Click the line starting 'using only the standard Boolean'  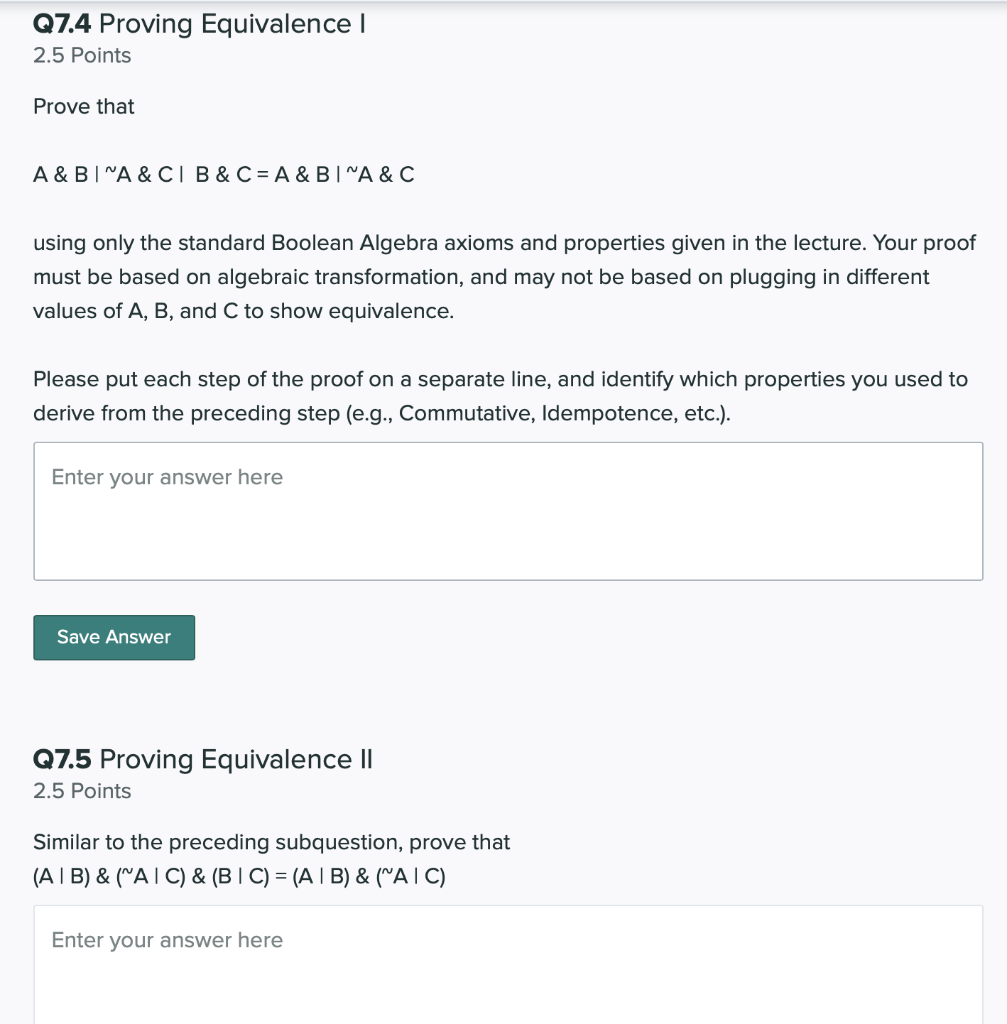pos(504,243)
